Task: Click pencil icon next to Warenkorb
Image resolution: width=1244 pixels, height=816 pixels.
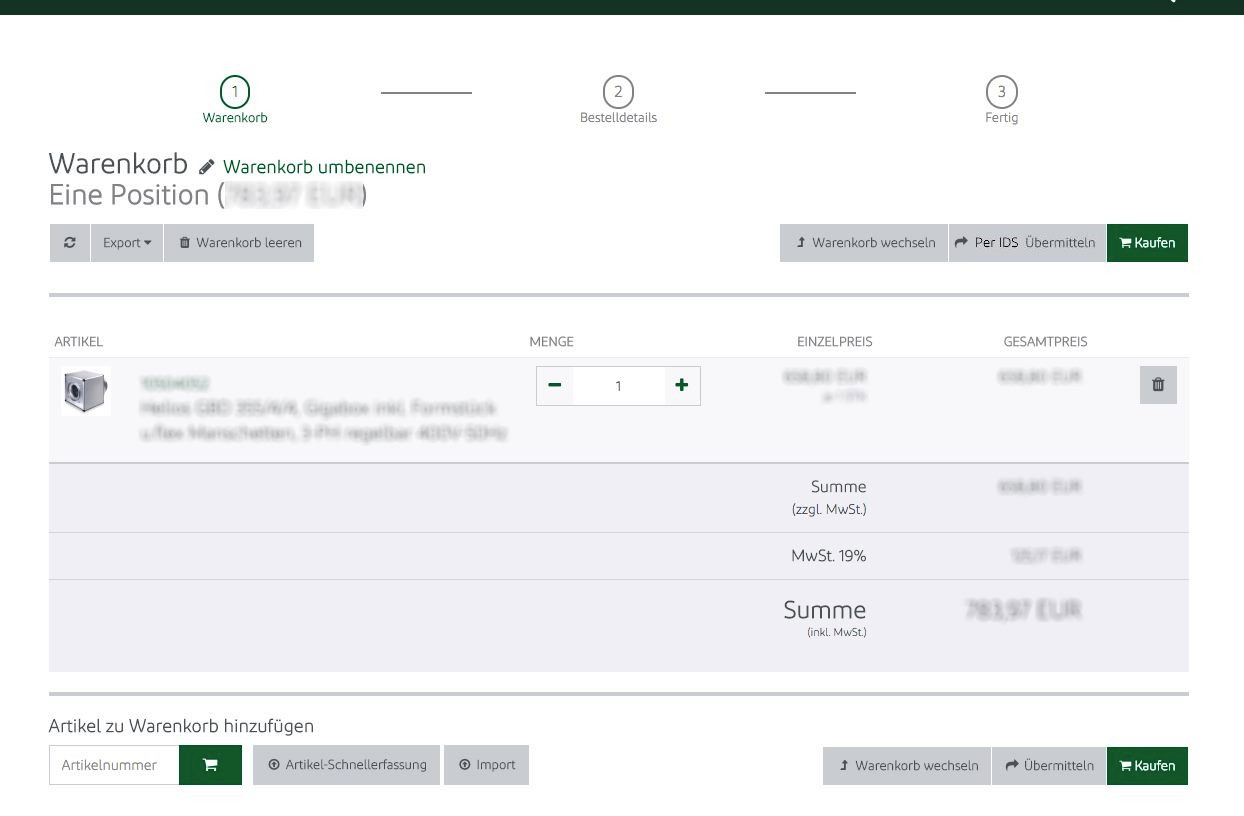Action: [207, 167]
